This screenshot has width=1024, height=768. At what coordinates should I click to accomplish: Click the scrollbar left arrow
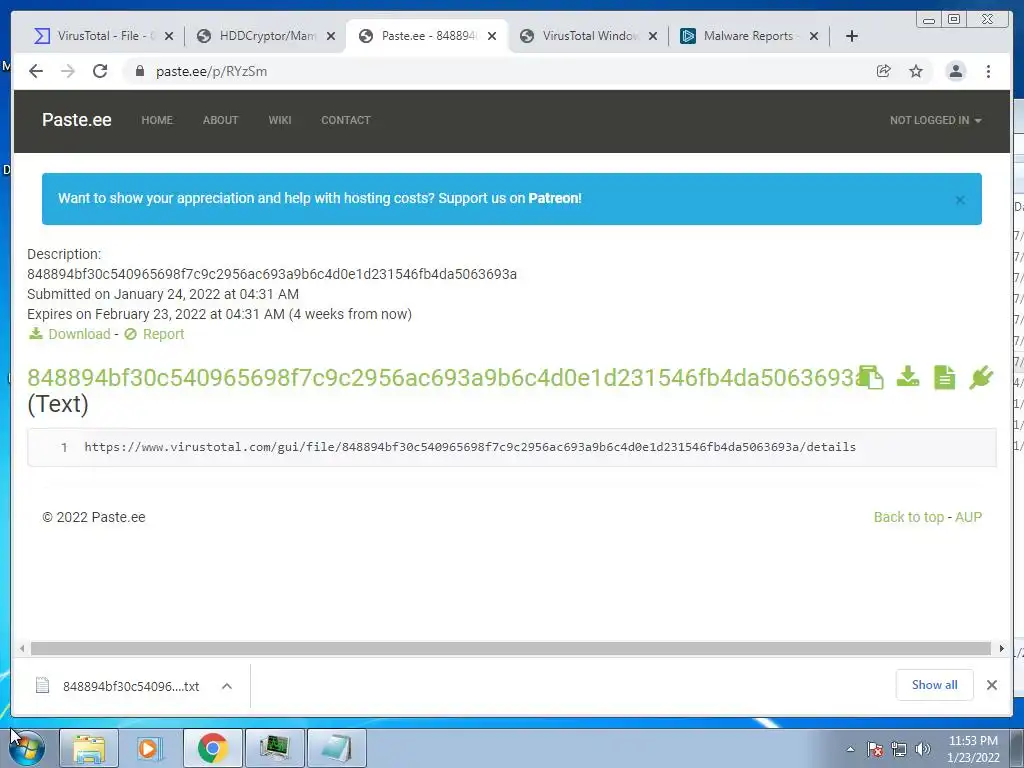tap(22, 648)
